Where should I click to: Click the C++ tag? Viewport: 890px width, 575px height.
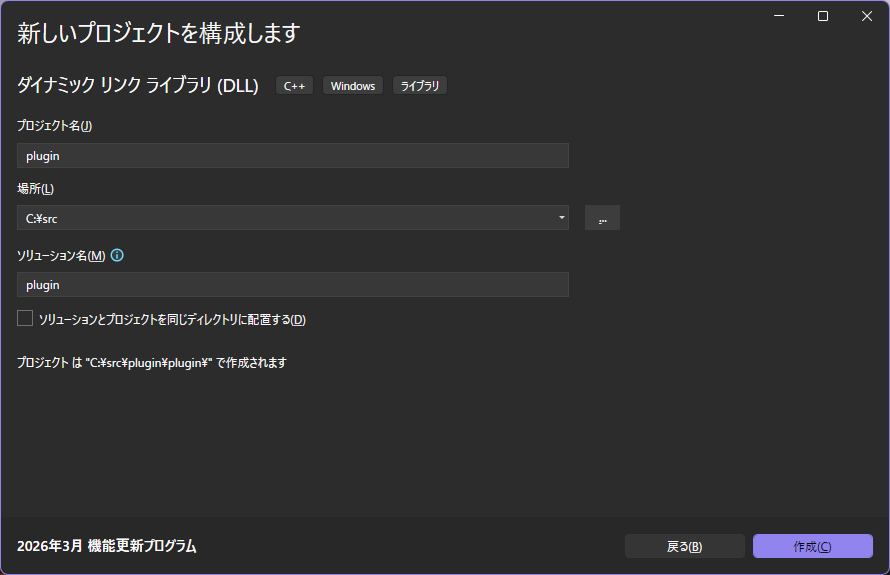(294, 86)
